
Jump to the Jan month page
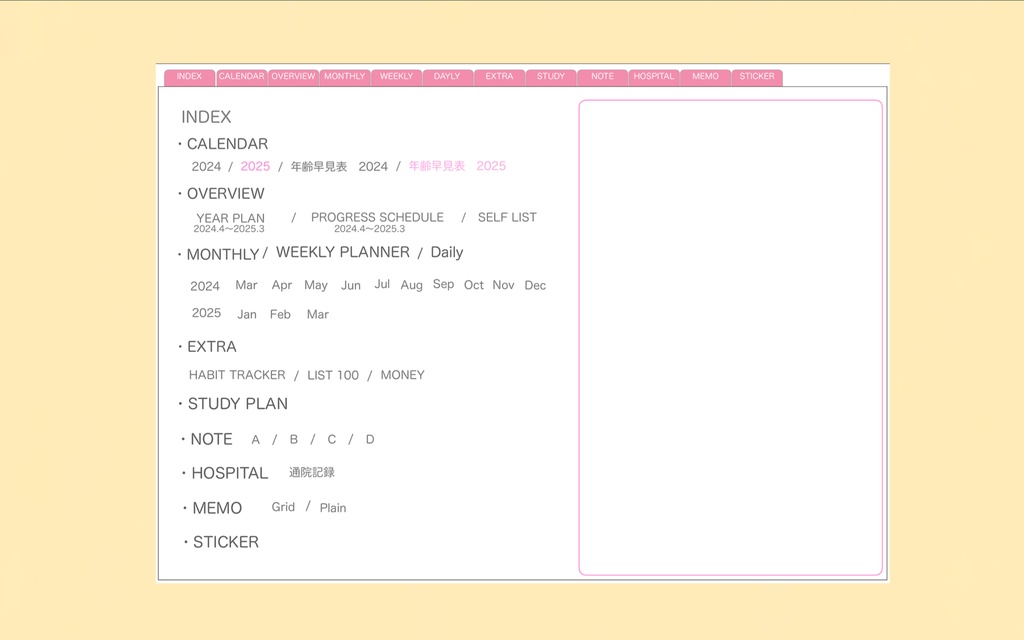pyautogui.click(x=246, y=315)
